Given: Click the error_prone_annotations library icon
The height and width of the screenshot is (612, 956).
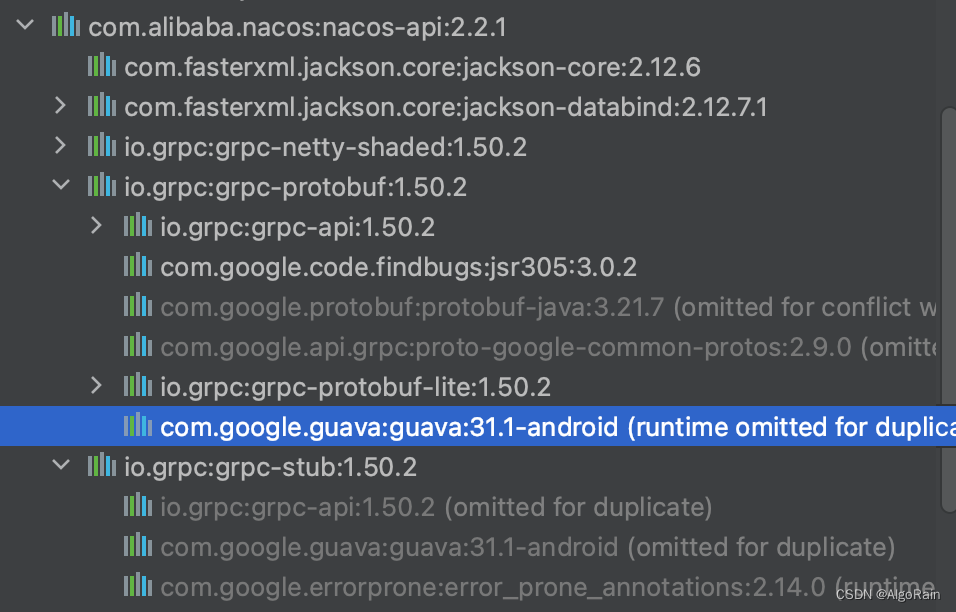Looking at the screenshot, I should tap(137, 586).
